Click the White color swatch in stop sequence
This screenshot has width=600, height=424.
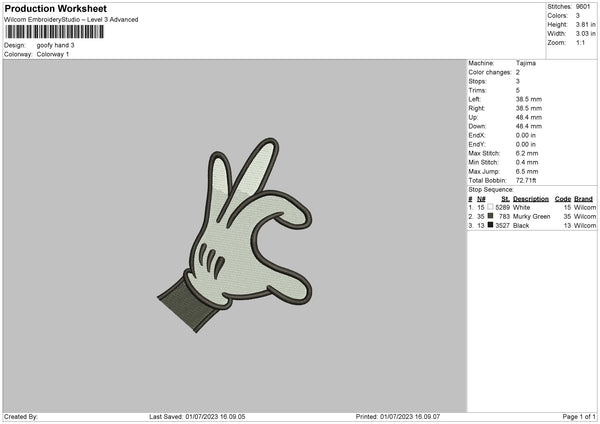[x=490, y=207]
